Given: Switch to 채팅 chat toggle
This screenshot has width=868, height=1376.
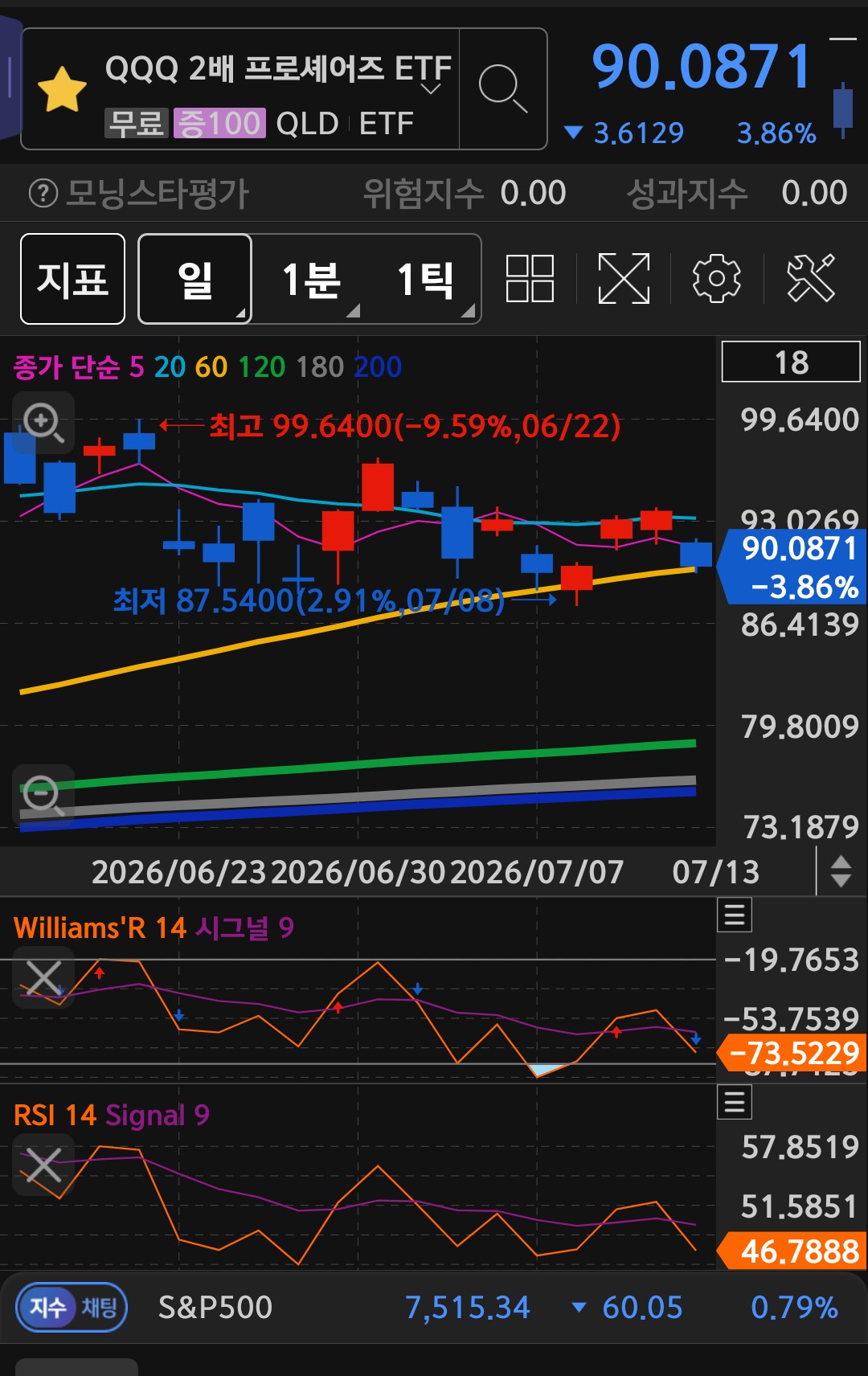Looking at the screenshot, I should click(x=100, y=1308).
